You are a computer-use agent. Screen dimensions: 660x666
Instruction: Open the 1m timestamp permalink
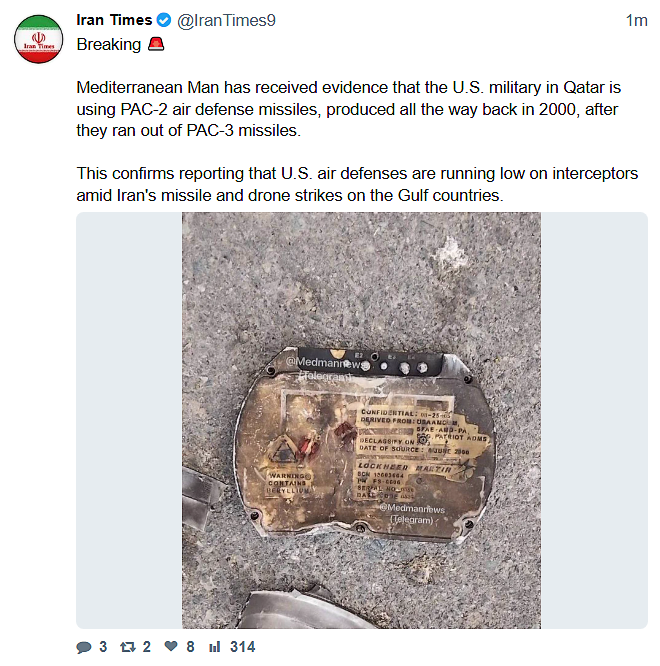click(636, 20)
